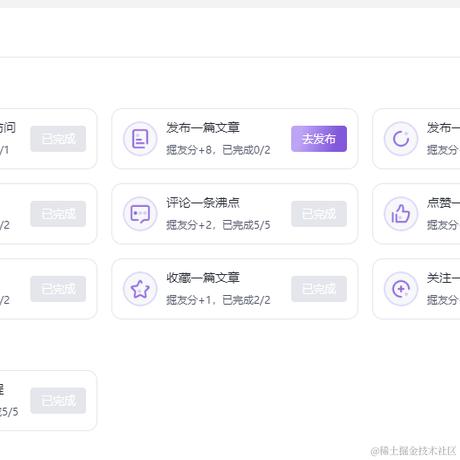Select the 评论一条沸点 task title
460x460 pixels.
[203, 202]
